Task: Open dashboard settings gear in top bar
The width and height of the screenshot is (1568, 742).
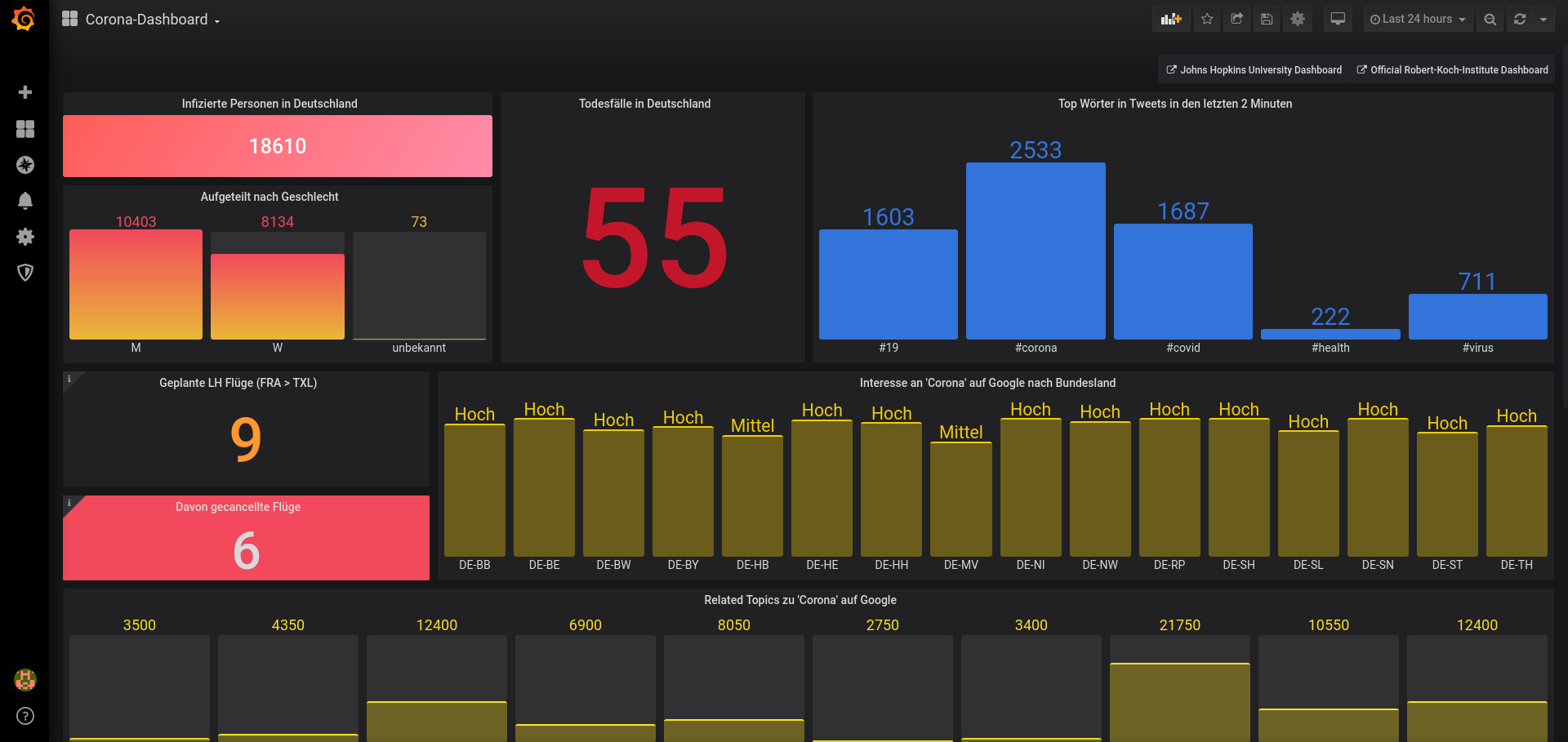Action: click(x=1298, y=19)
